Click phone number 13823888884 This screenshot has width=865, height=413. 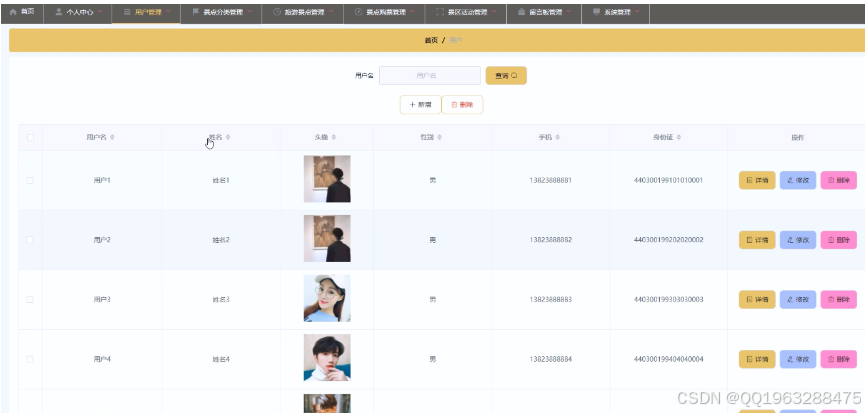click(551, 359)
